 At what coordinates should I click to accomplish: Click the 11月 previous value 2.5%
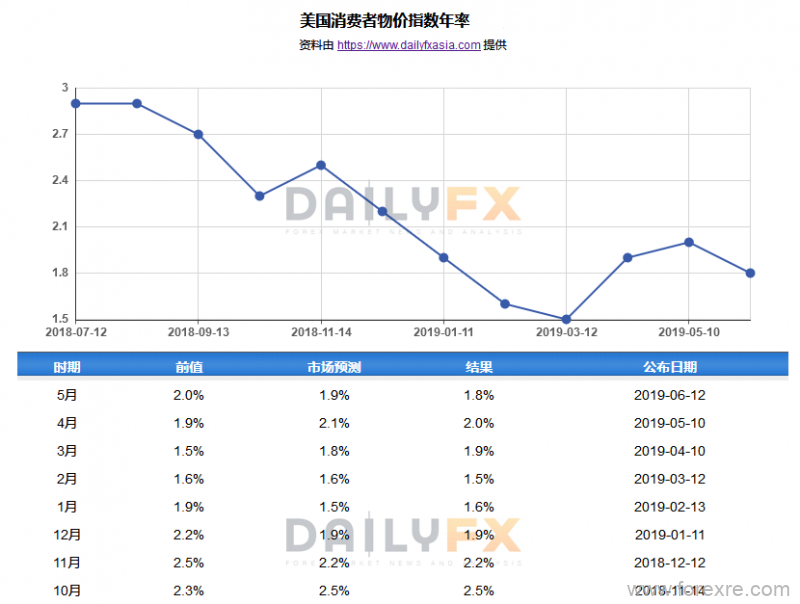point(189,563)
